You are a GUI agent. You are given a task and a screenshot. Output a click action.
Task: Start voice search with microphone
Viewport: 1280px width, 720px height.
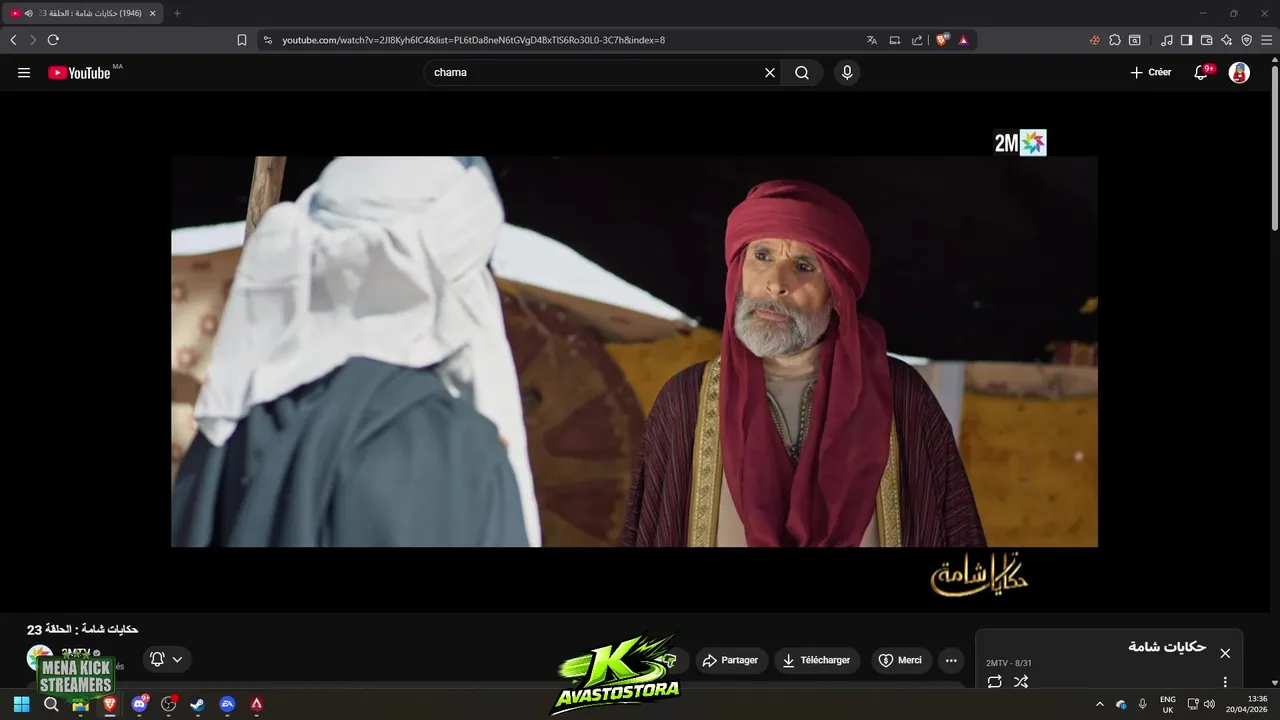click(847, 72)
